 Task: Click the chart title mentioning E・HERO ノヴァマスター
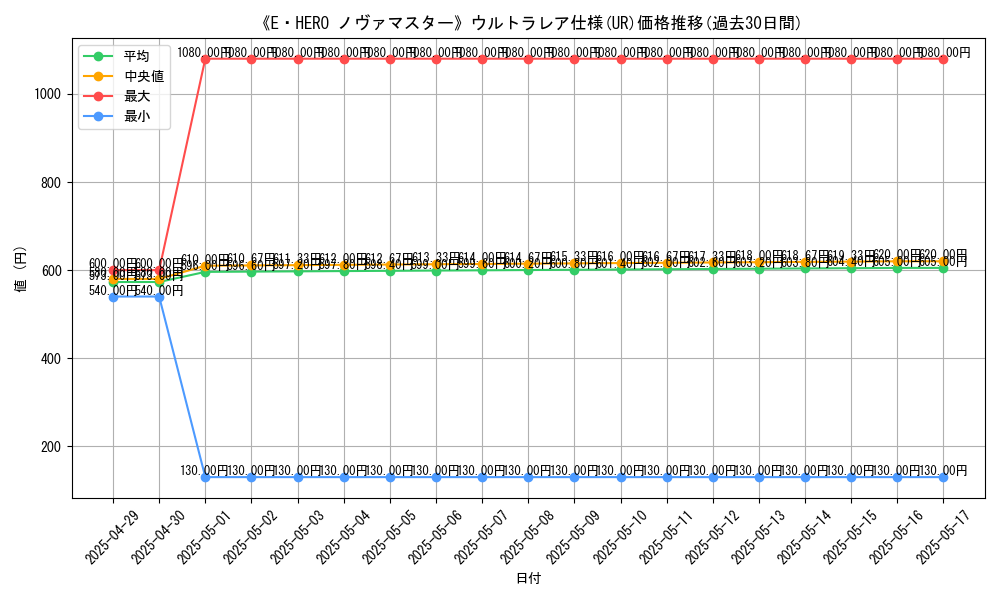529,23
